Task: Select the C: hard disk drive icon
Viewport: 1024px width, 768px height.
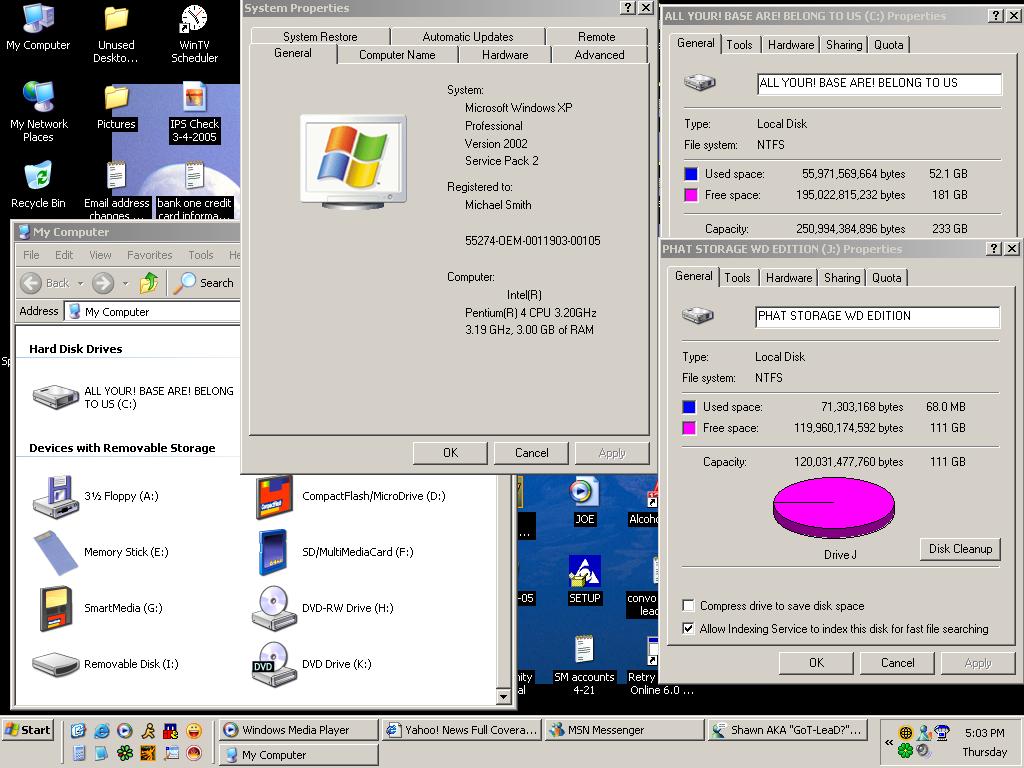Action: 56,397
